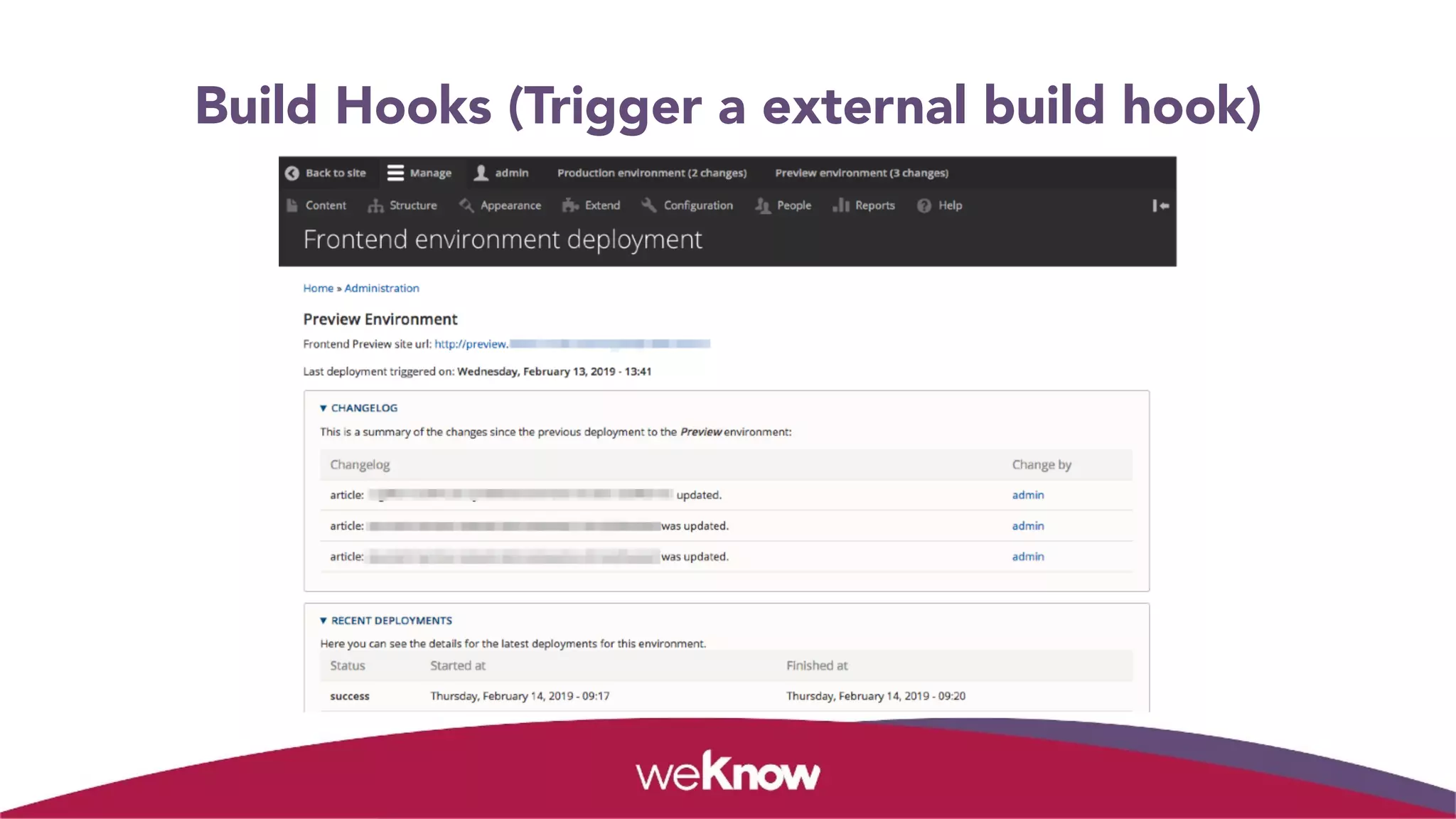1456x819 pixels.
Task: Click the Frontend environment deployment page title
Action: coord(503,240)
